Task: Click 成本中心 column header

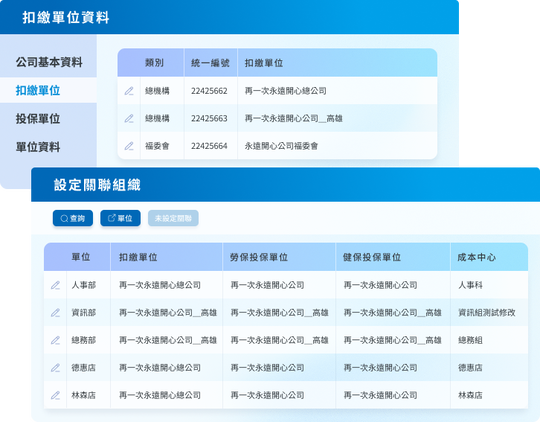Action: click(x=477, y=257)
